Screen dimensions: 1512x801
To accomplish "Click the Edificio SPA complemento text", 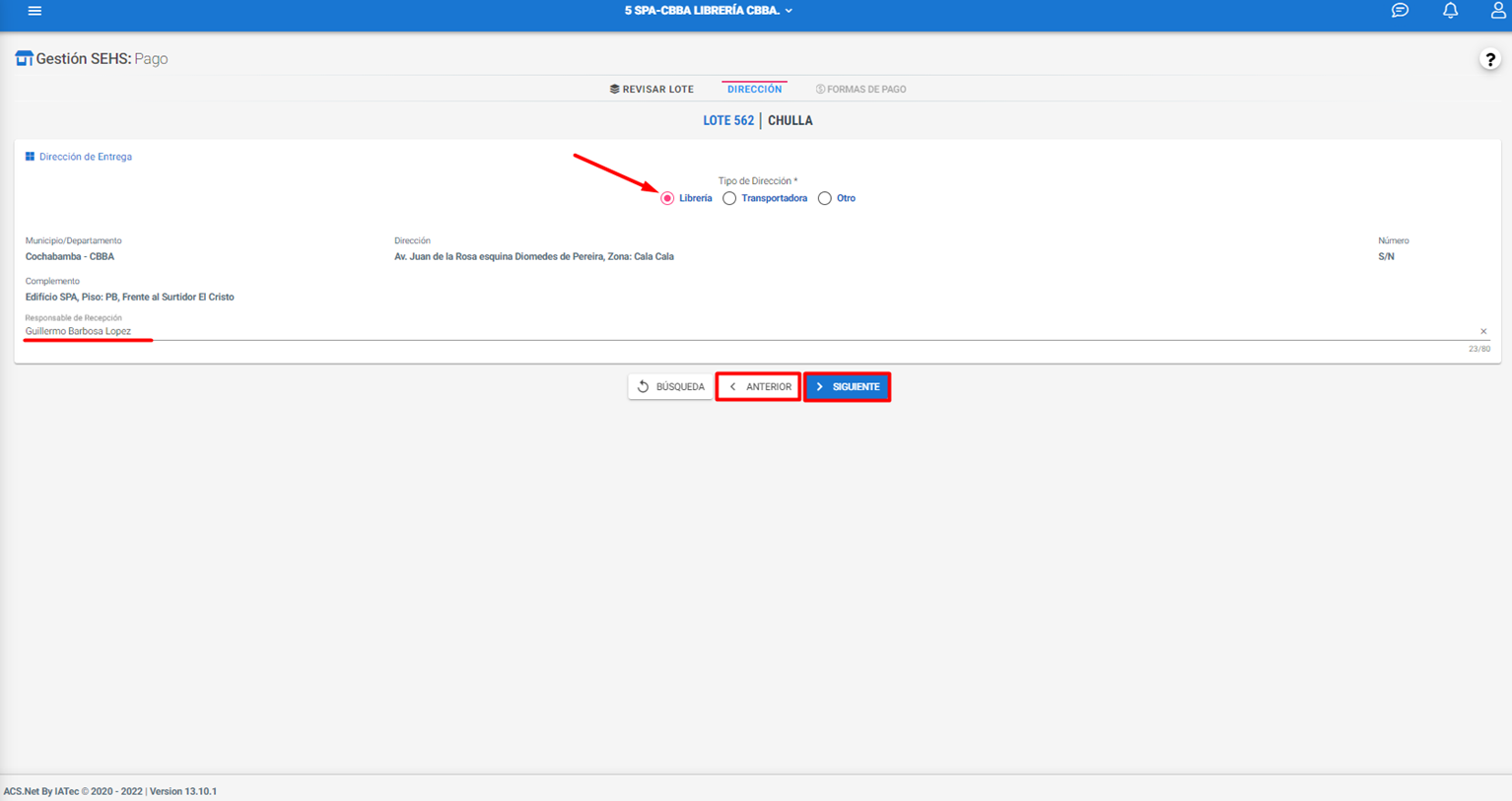I will 130,297.
